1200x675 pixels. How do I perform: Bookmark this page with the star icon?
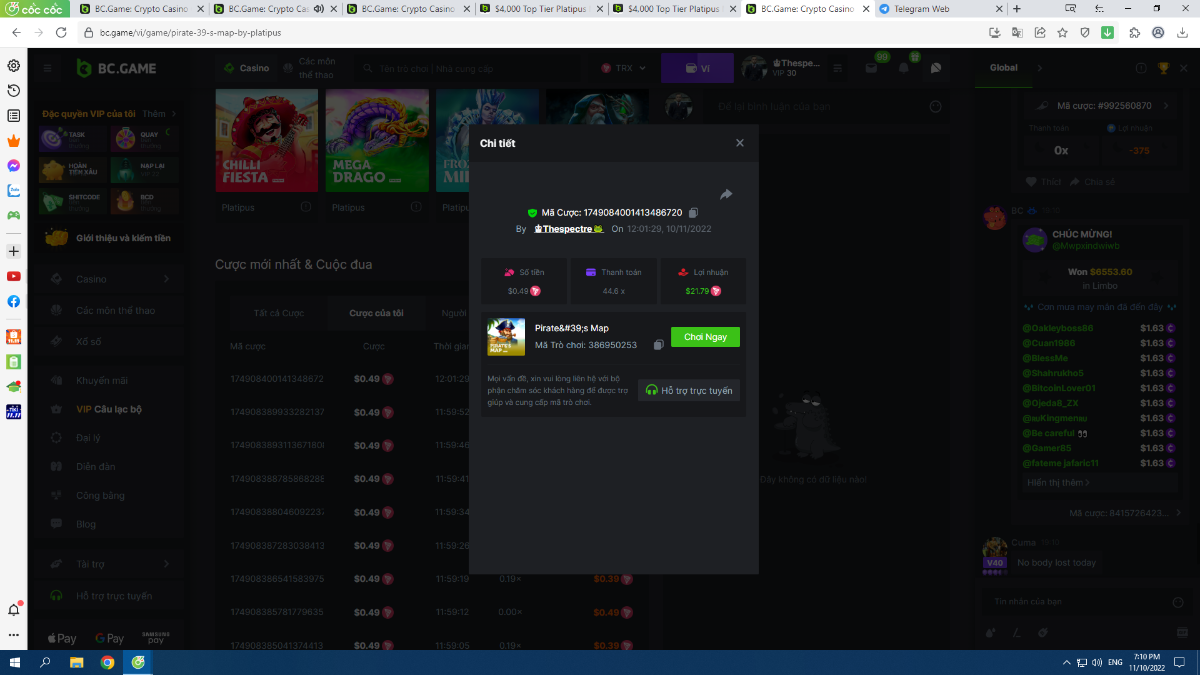[x=1062, y=32]
